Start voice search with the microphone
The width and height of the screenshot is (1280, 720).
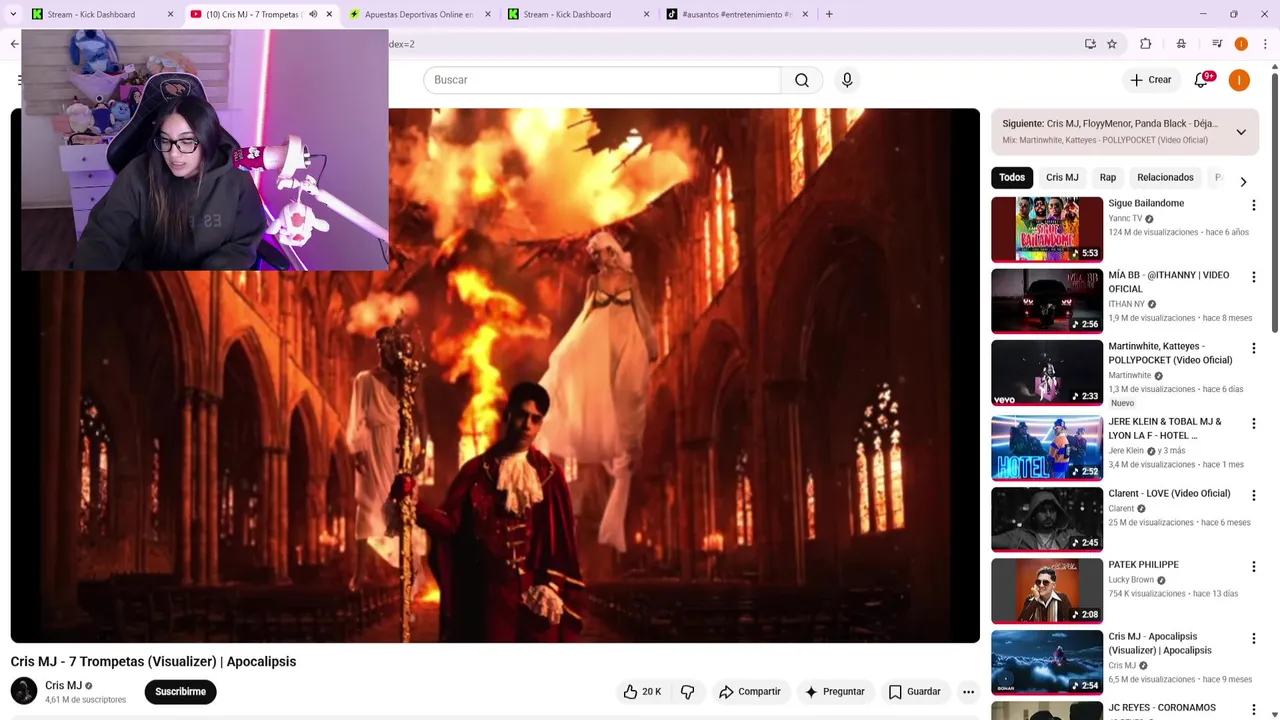coord(847,80)
